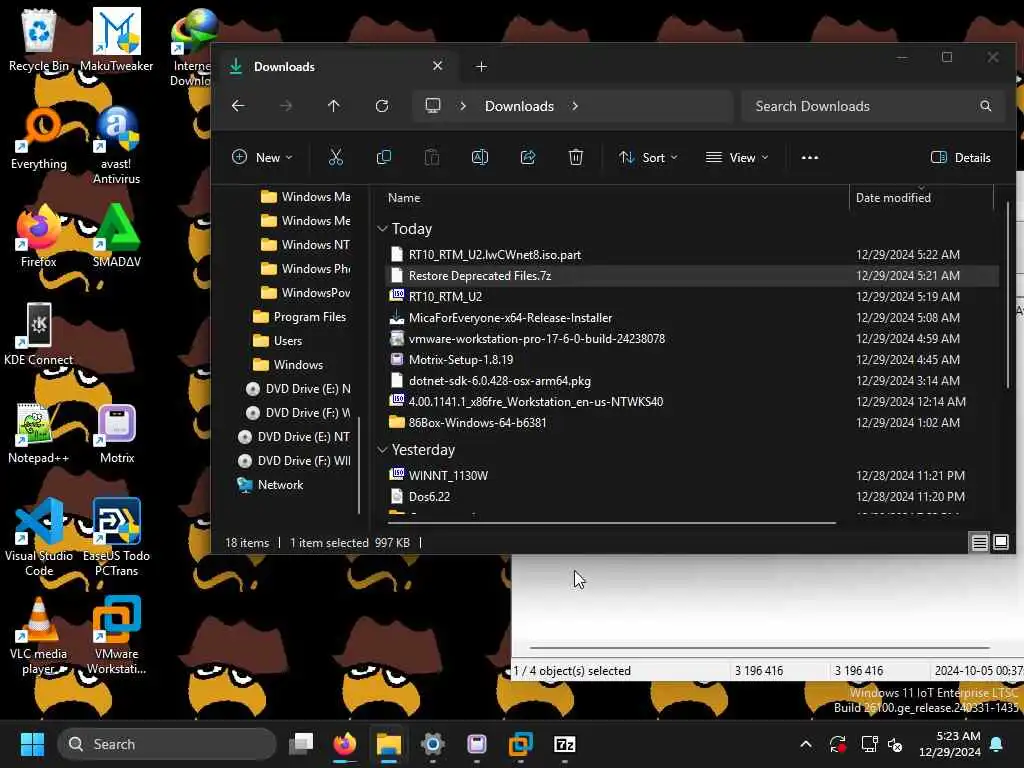This screenshot has height=768, width=1024.
Task: Click the Cut scissors icon in toolbar
Action: [x=336, y=157]
